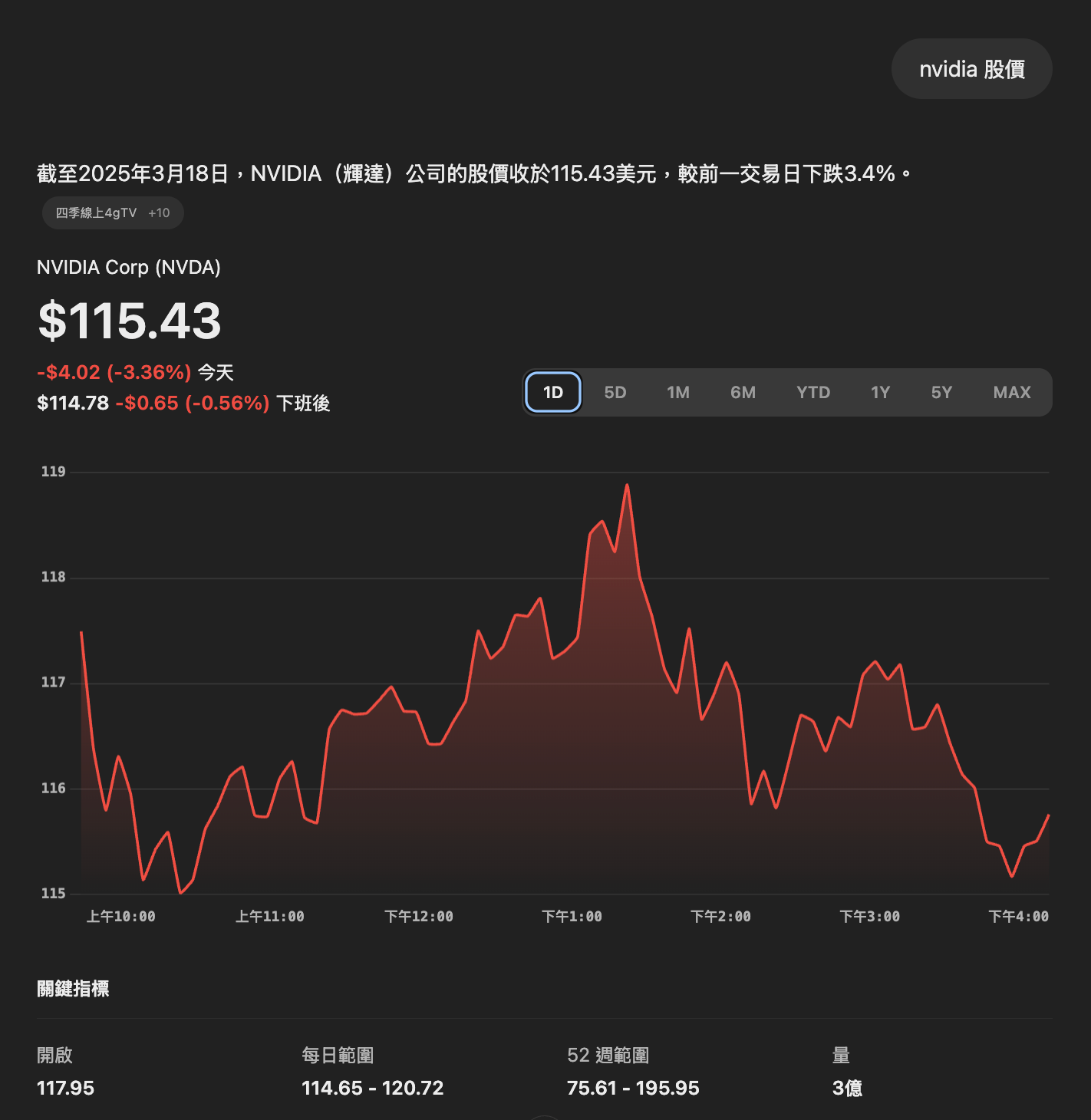Click the 下班後 after-hours label
The width and height of the screenshot is (1091, 1120).
click(303, 403)
